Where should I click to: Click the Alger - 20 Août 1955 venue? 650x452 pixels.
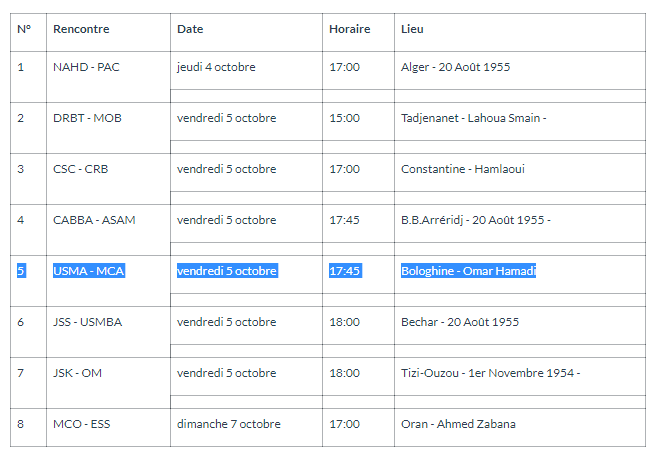pos(455,67)
